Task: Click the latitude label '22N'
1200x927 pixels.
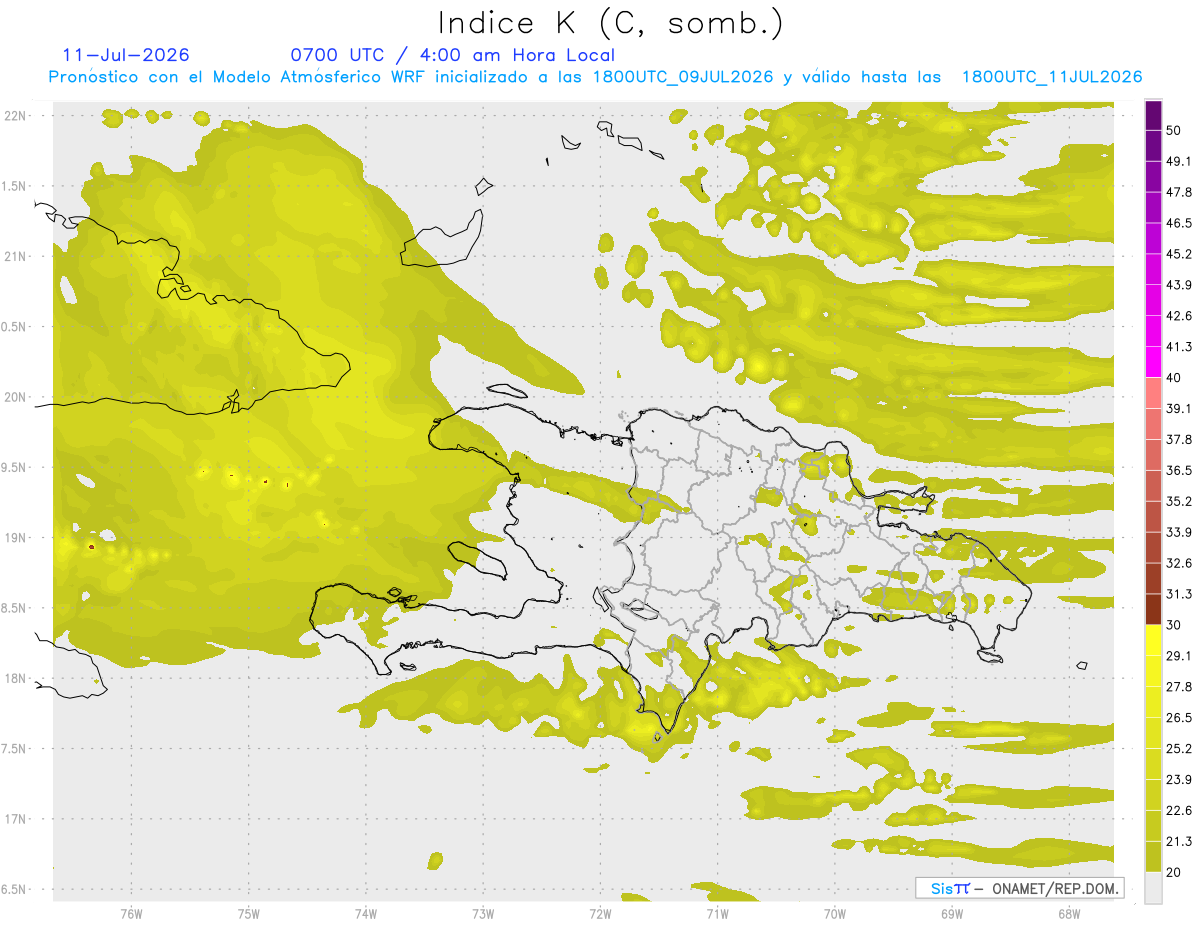Action: tap(16, 115)
